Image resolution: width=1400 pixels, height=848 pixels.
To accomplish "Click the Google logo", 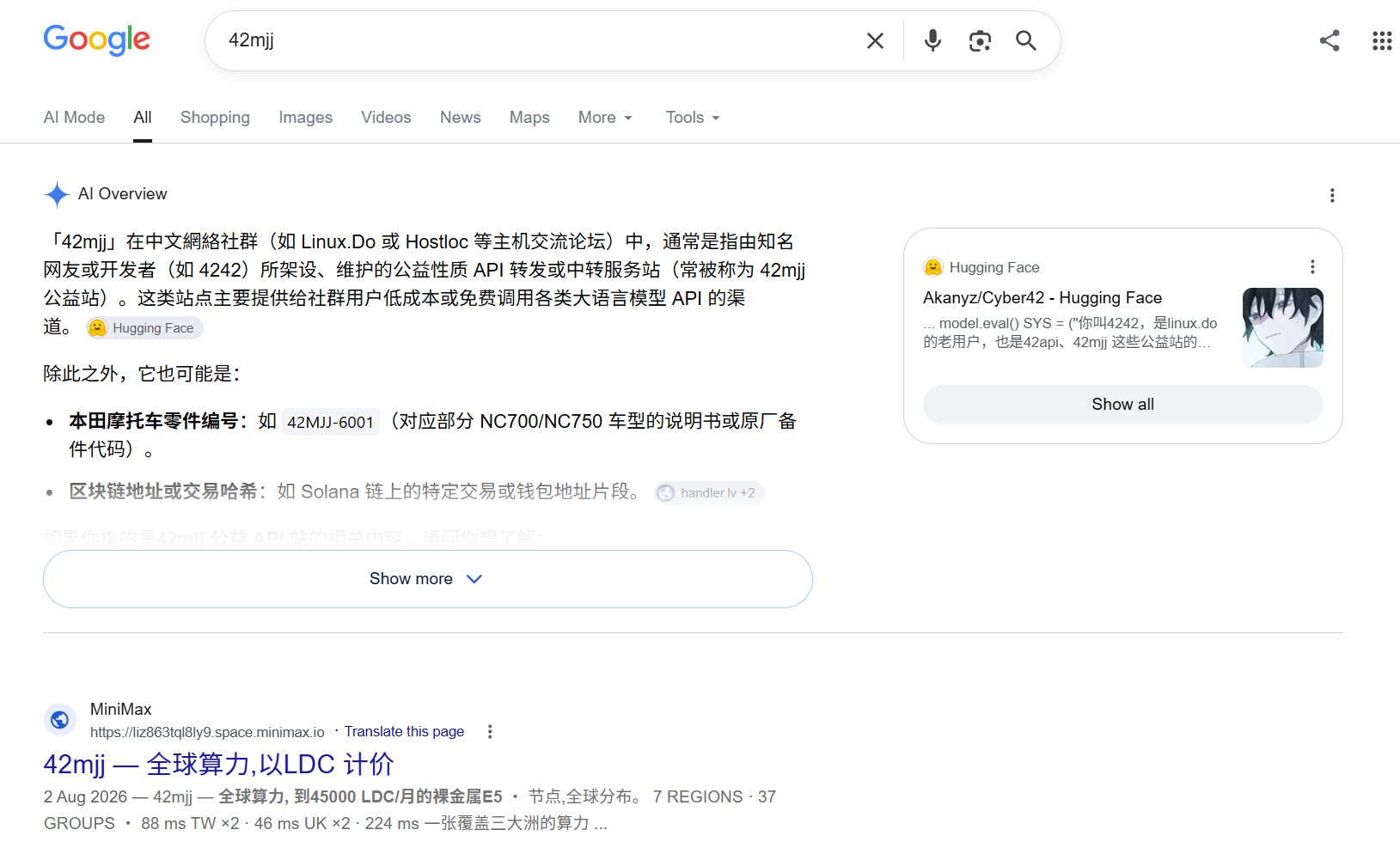I will [x=97, y=40].
